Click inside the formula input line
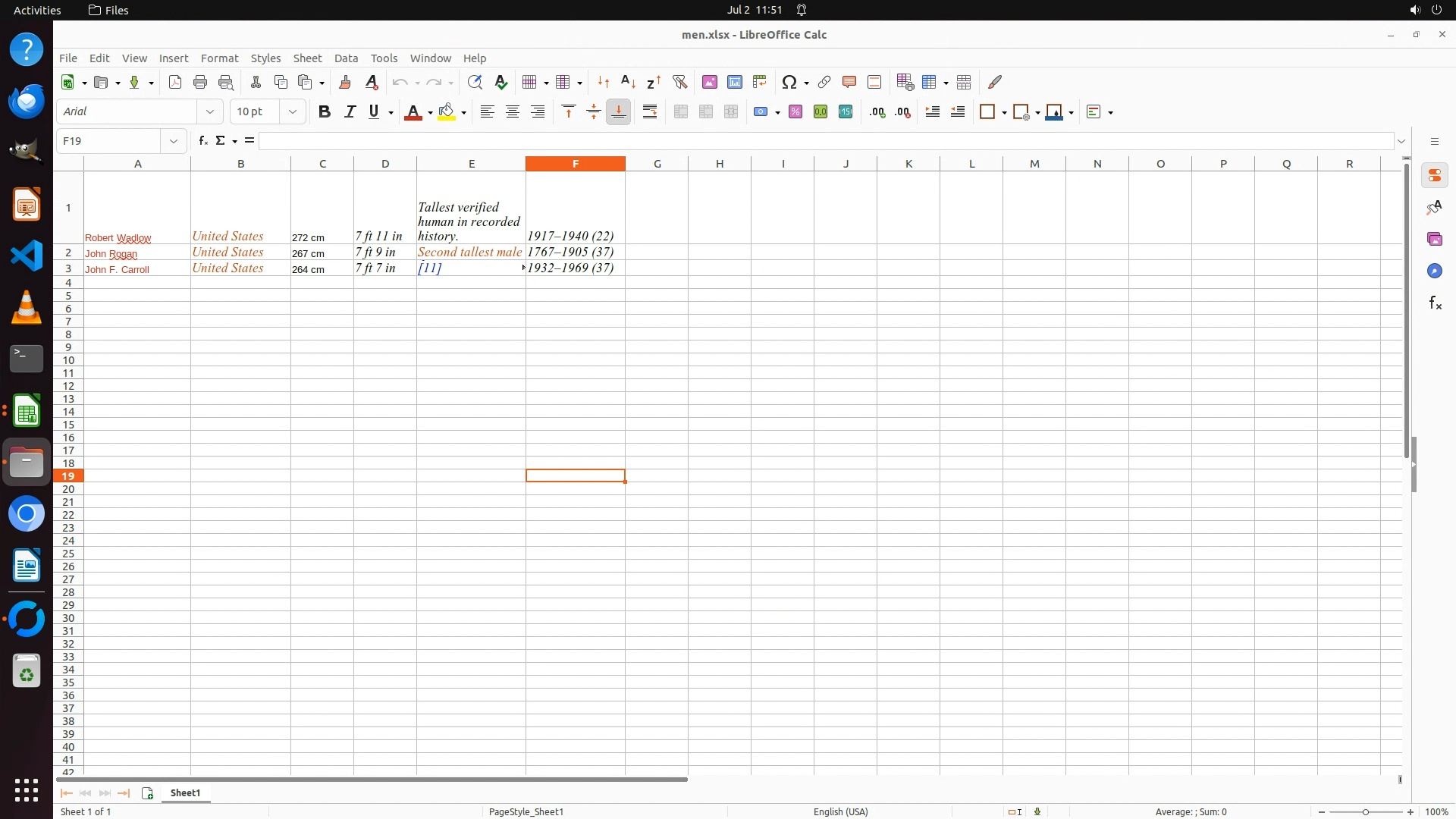This screenshot has width=1456, height=819. pos(827,141)
